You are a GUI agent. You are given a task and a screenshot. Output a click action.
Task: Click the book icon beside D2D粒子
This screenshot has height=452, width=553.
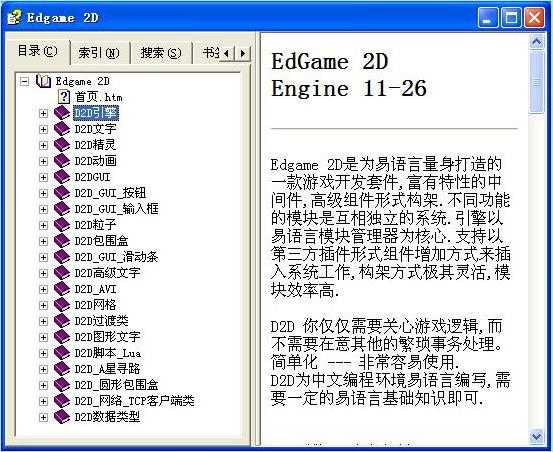point(62,225)
